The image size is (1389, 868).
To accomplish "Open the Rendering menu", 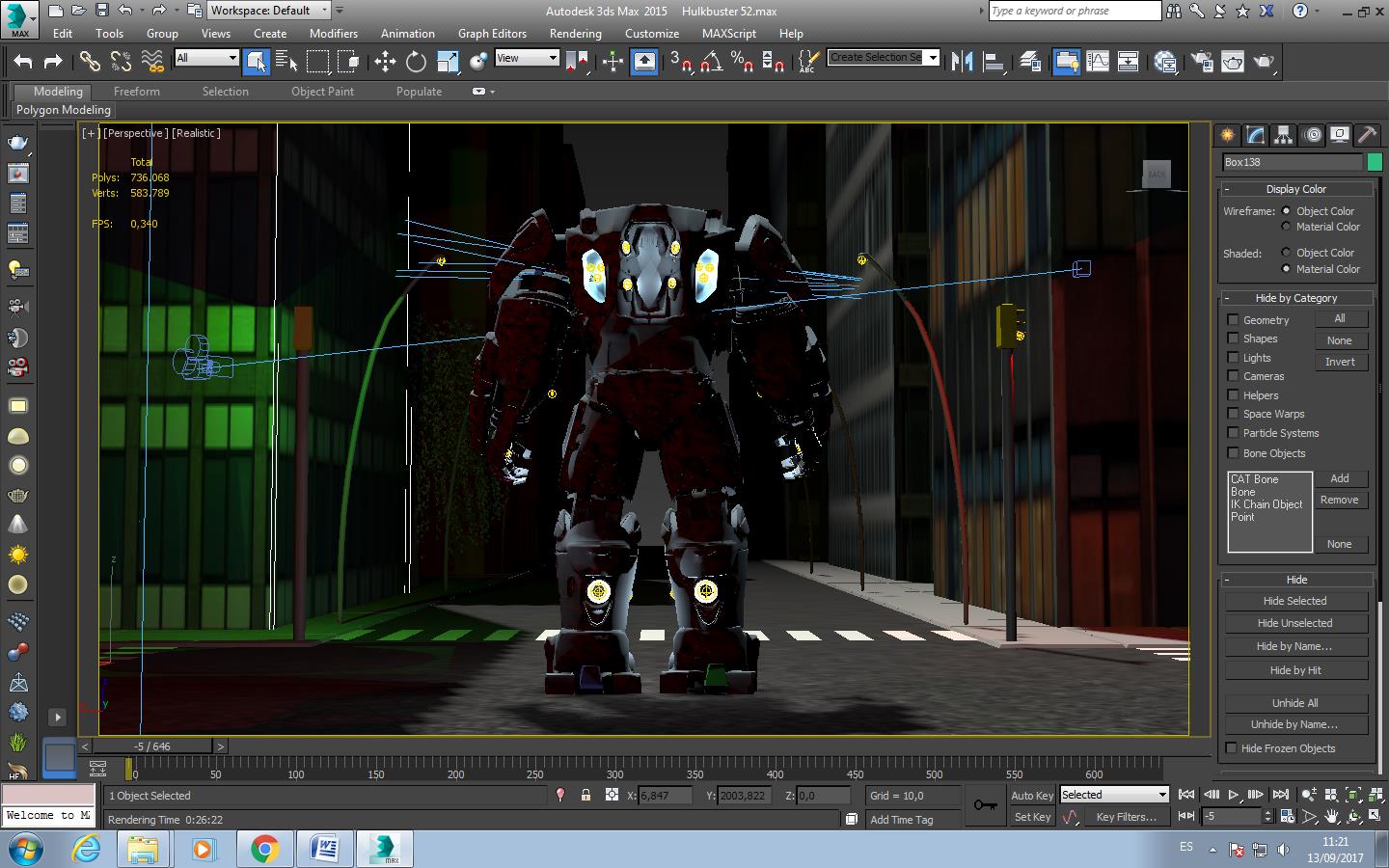I will coord(575,33).
